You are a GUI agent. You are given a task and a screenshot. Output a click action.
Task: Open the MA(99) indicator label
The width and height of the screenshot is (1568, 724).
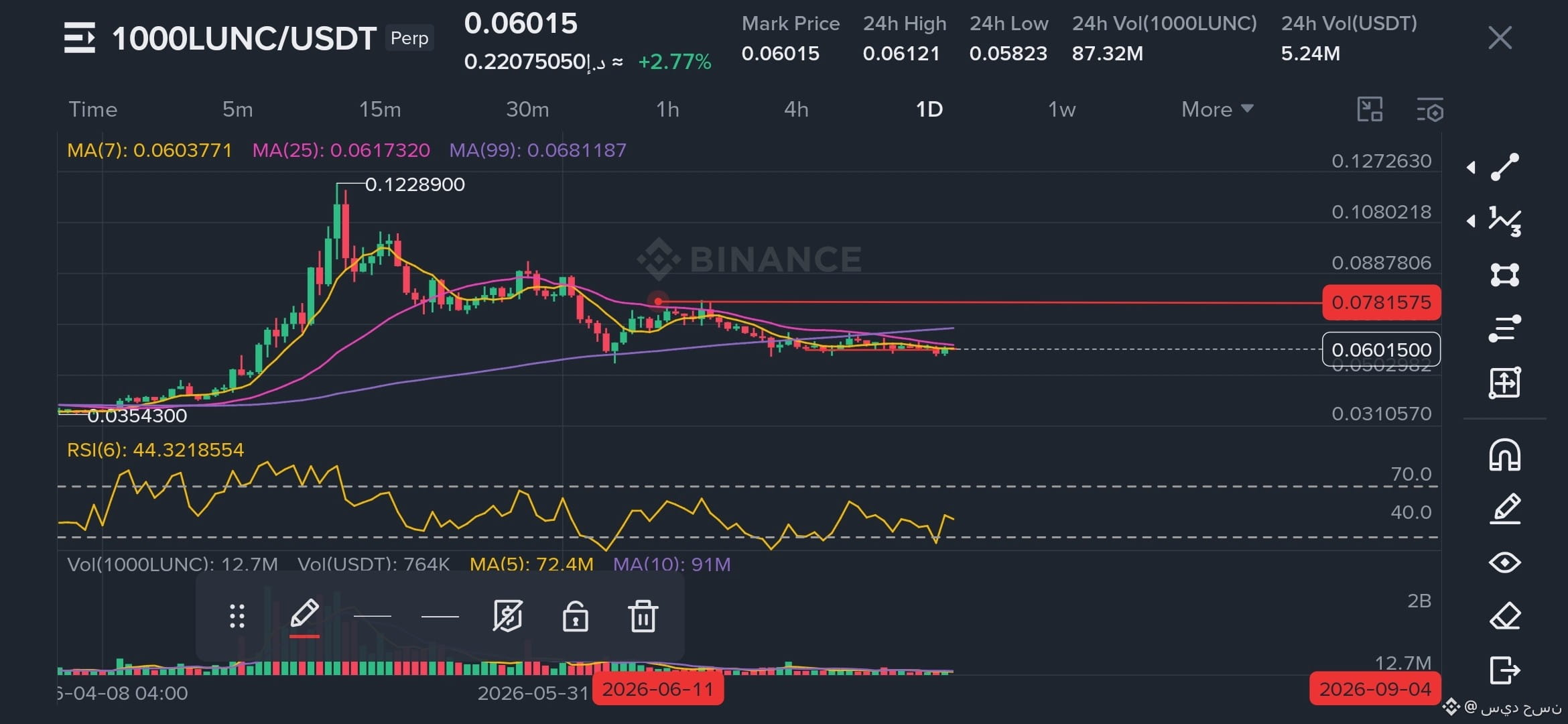click(x=537, y=150)
